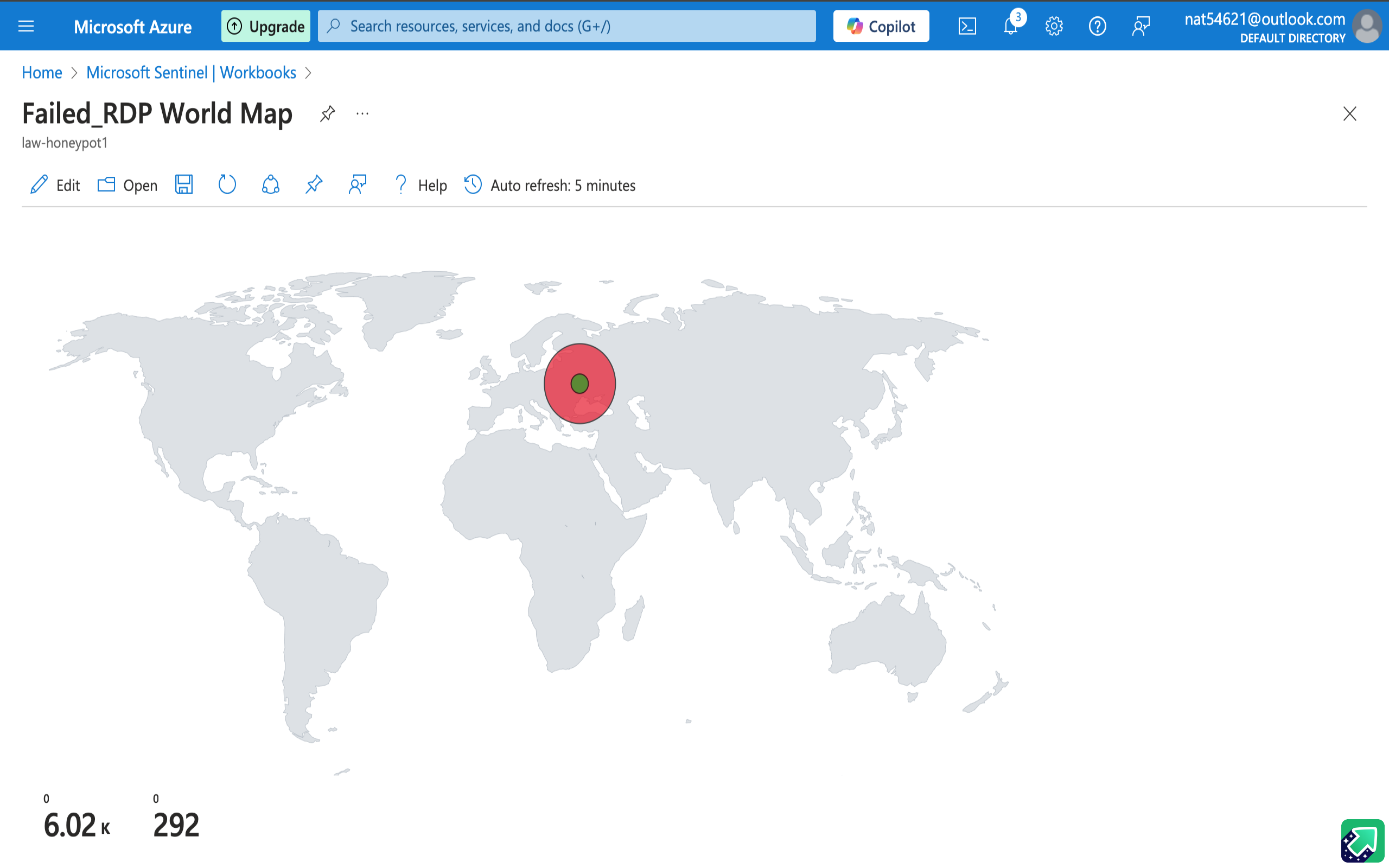Click Open in workbook toolbar
Viewport: 1389px width, 868px height.
[x=128, y=185]
